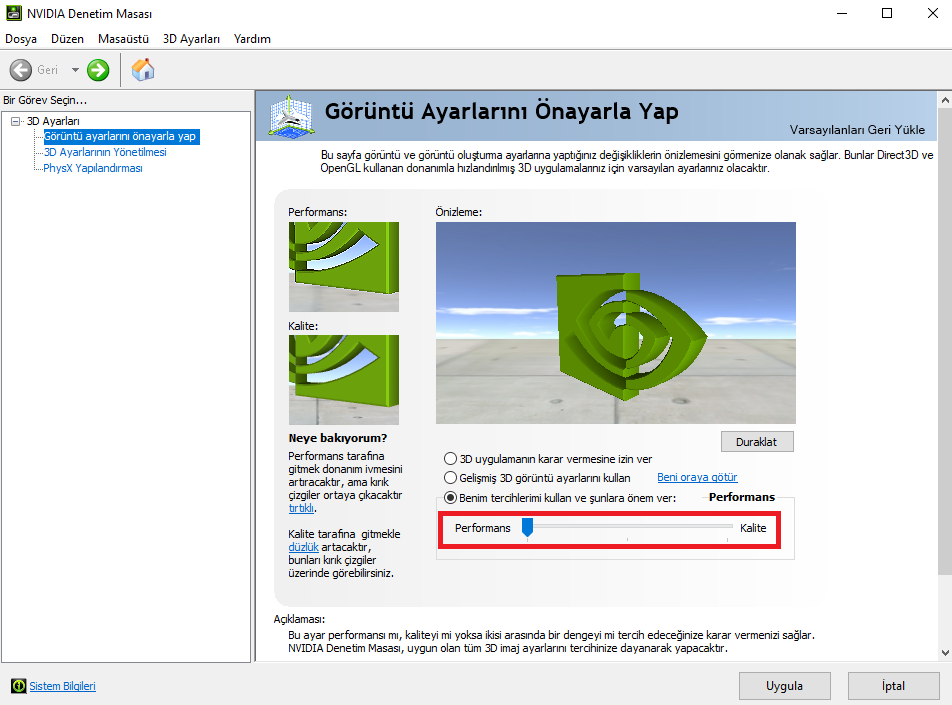Click the Sistem Bilgileri icon
Image resolution: width=952 pixels, height=705 pixels.
[x=19, y=686]
